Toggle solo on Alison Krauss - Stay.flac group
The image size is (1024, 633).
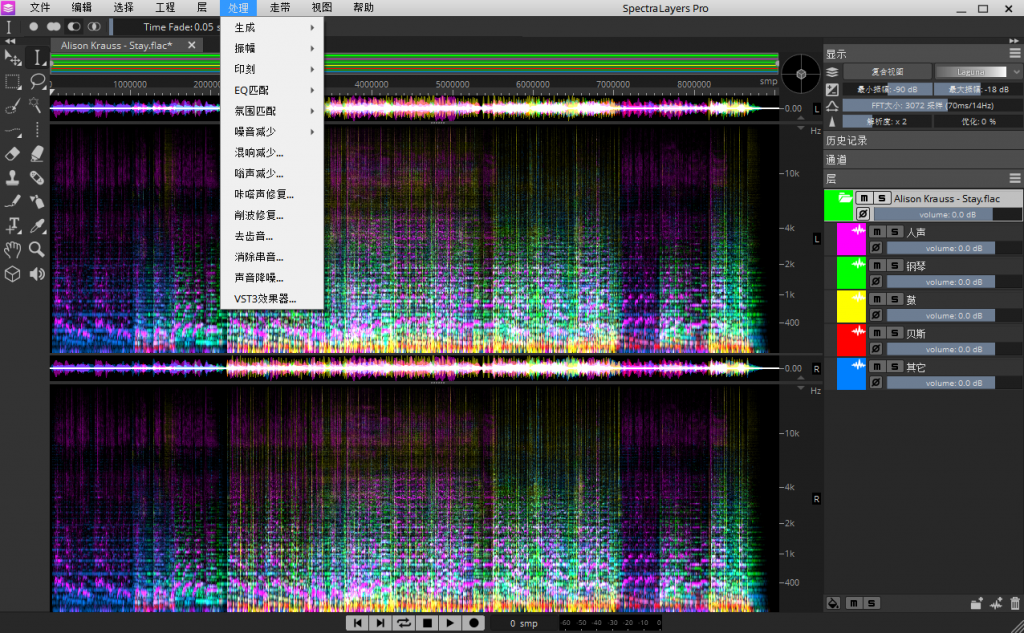(882, 198)
